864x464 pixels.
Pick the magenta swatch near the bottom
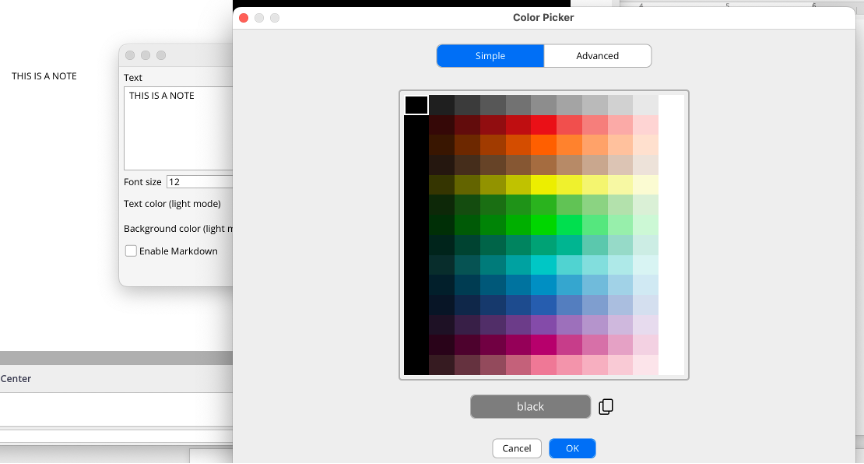point(544,345)
